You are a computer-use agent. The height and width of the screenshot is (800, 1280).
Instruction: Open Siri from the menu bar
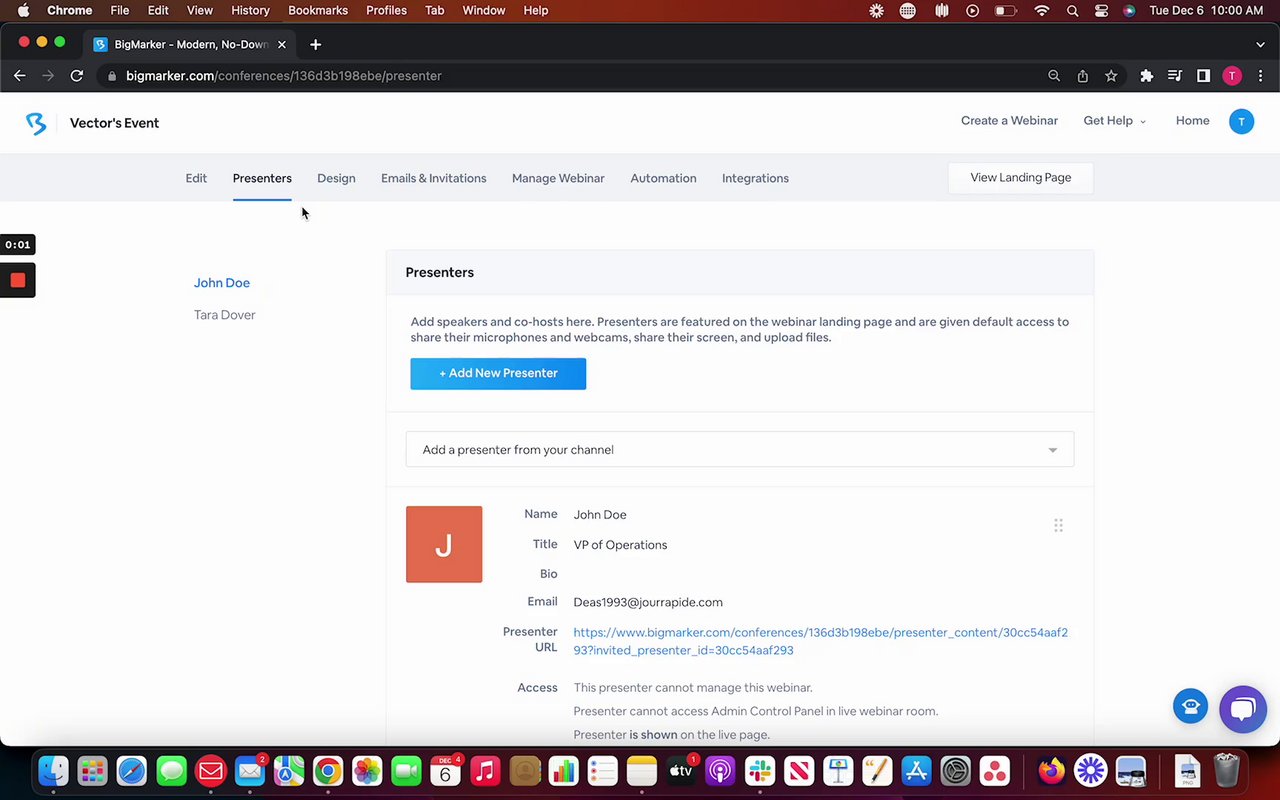pyautogui.click(x=1129, y=10)
